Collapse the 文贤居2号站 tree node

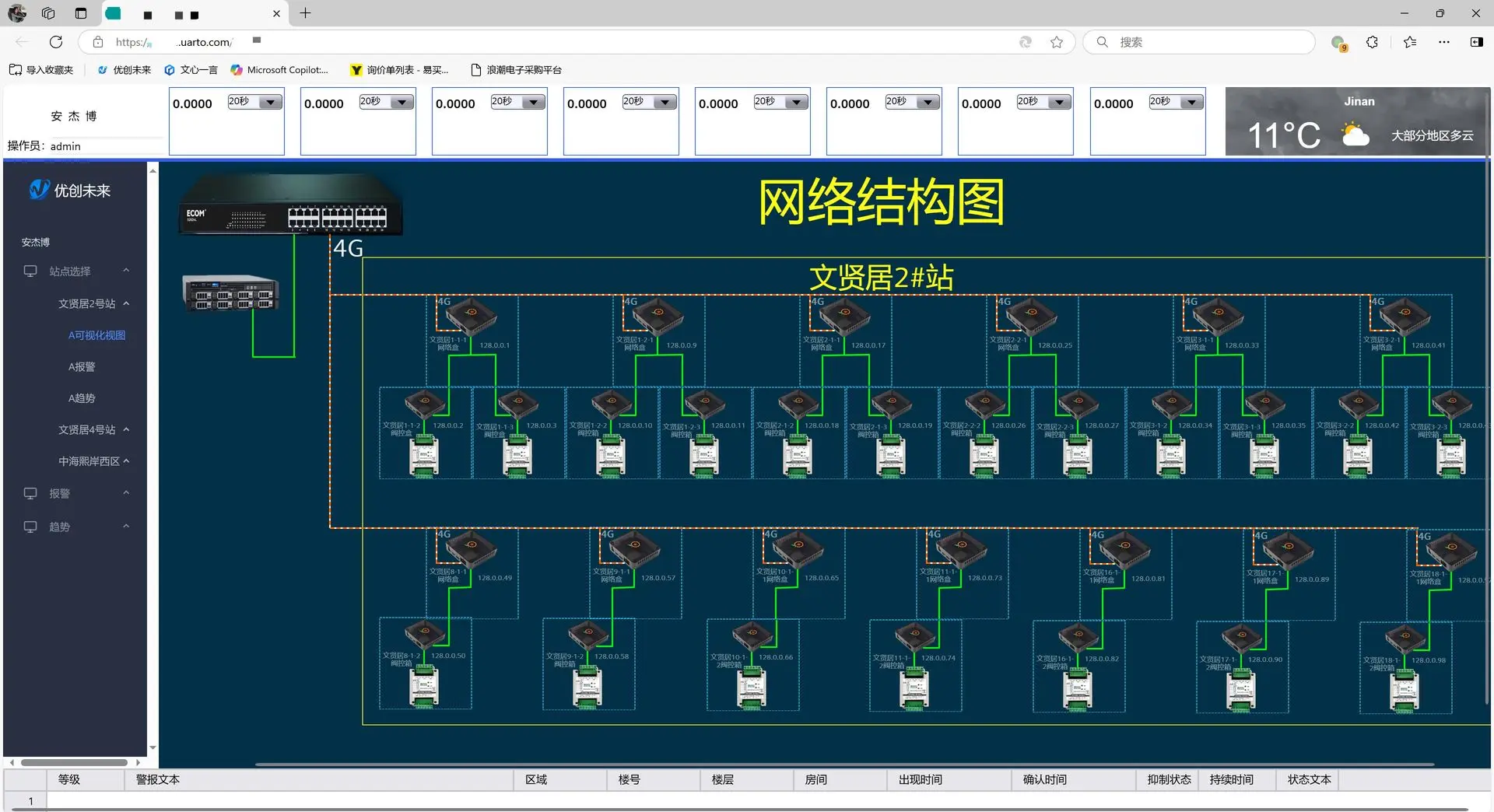pyautogui.click(x=126, y=303)
